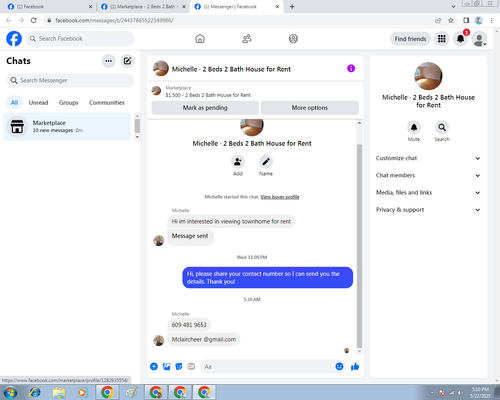Choose a sticker in composer
Screen dimensions: 500x400
(x=179, y=367)
